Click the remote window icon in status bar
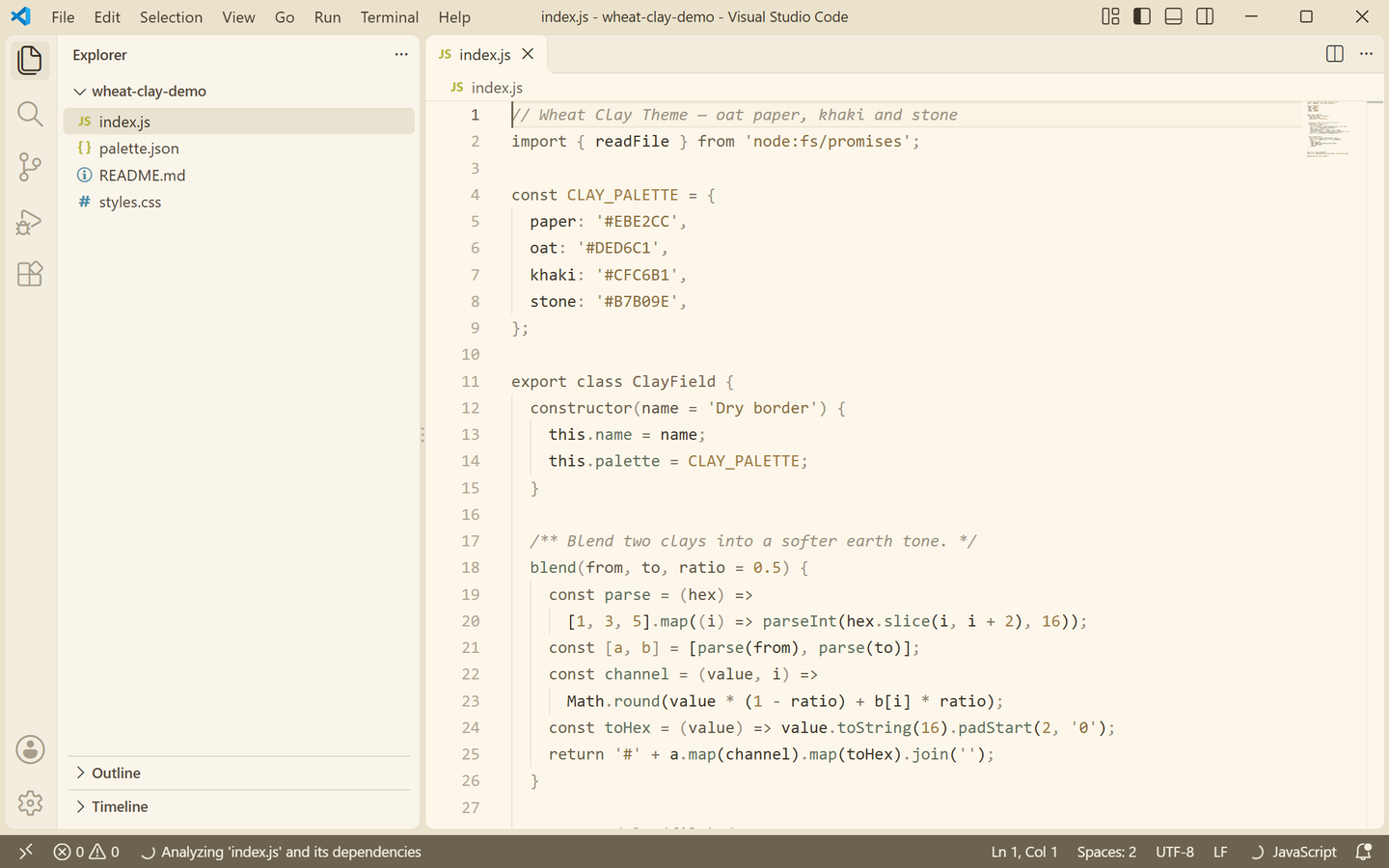 pos(26,852)
